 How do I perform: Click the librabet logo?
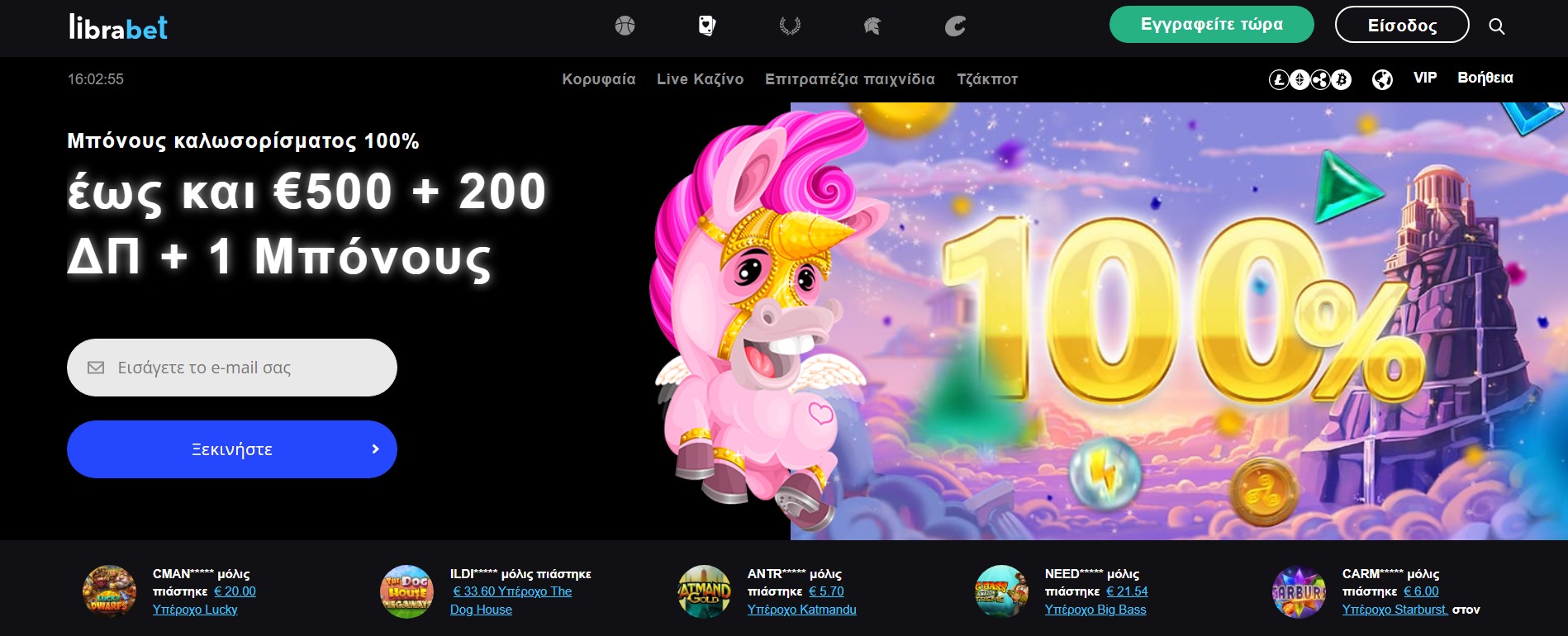118,27
